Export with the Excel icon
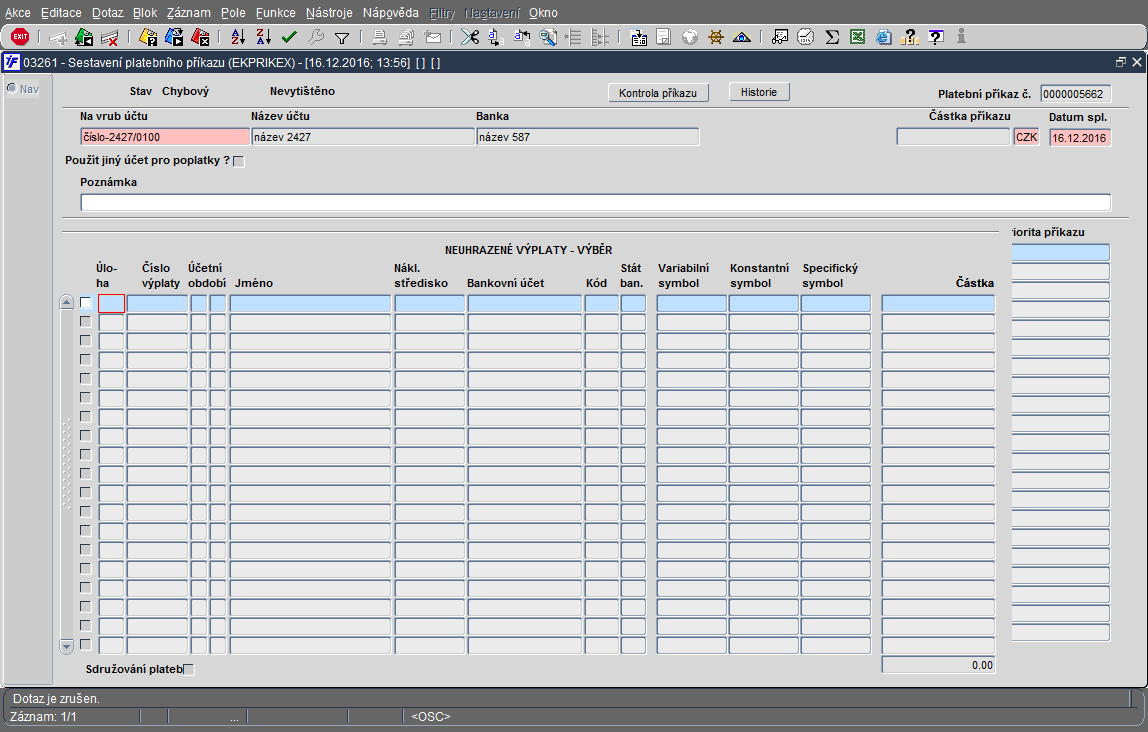 tap(857, 36)
